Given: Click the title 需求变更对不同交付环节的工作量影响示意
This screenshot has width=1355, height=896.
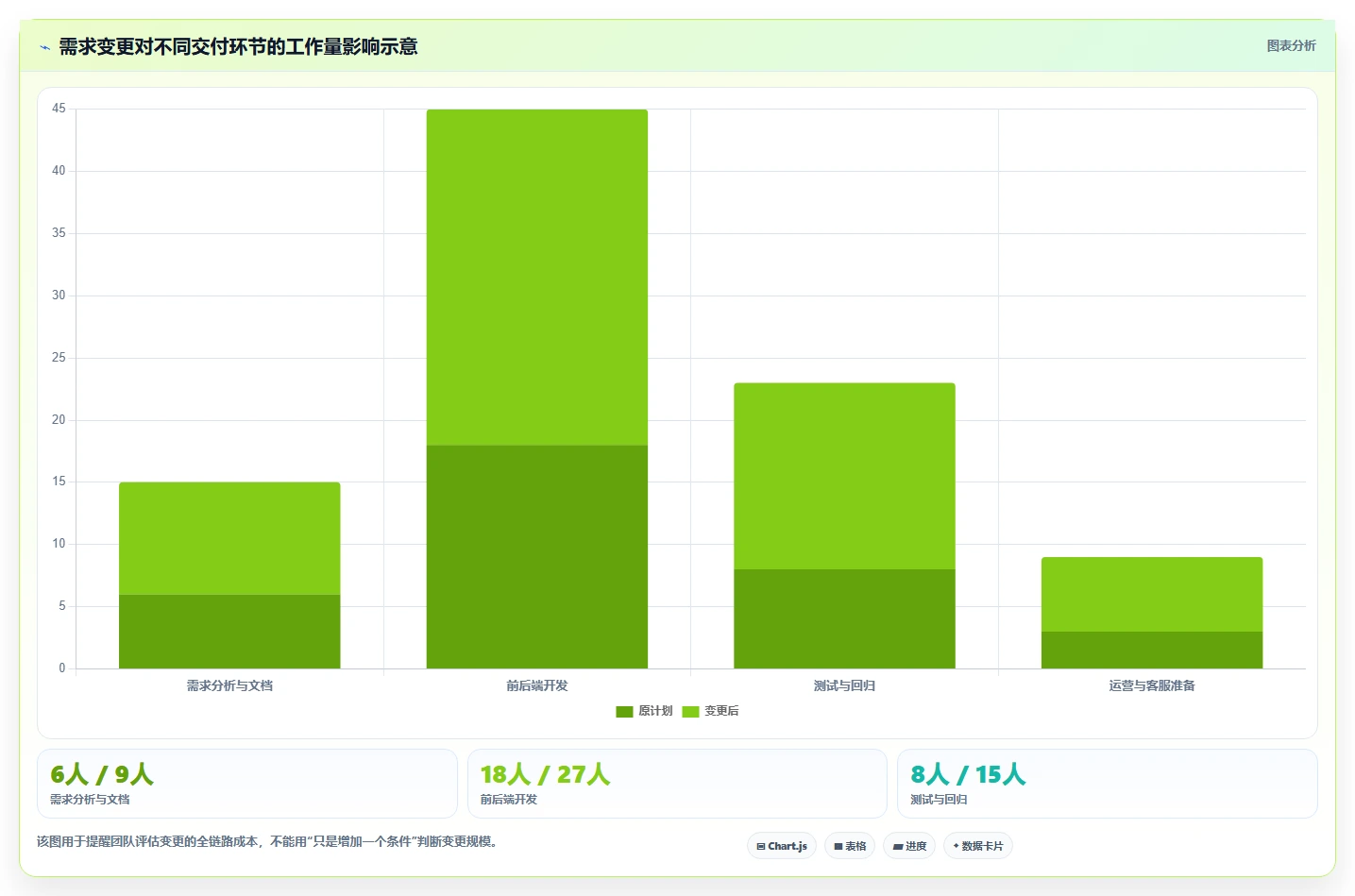Looking at the screenshot, I should click(x=238, y=46).
